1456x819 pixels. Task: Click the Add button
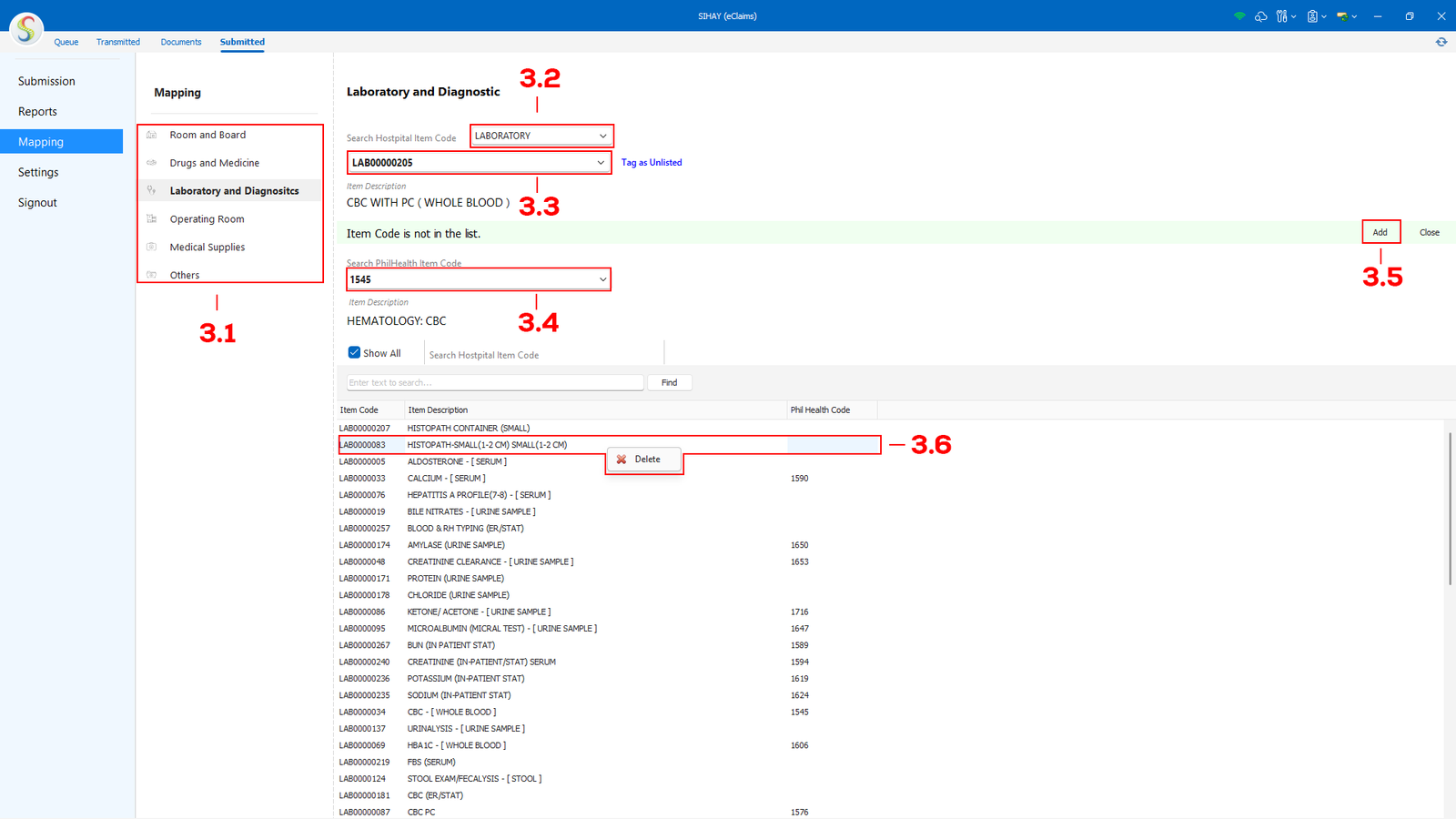point(1380,232)
